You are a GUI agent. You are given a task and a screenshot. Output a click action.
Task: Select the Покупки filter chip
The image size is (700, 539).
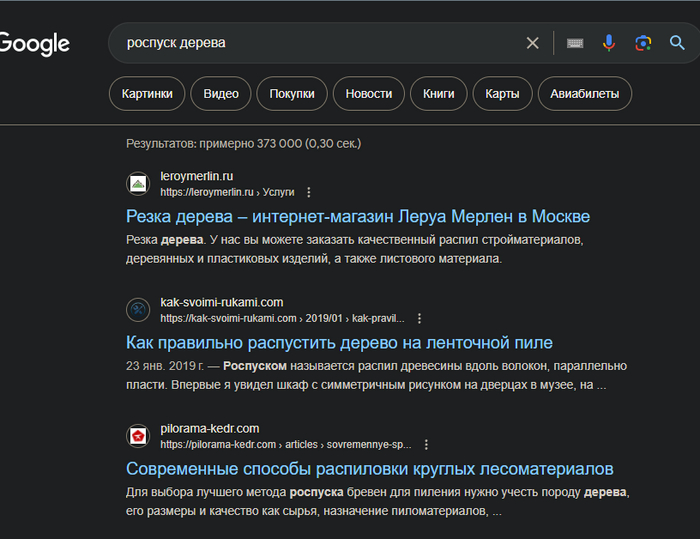pyautogui.click(x=292, y=94)
